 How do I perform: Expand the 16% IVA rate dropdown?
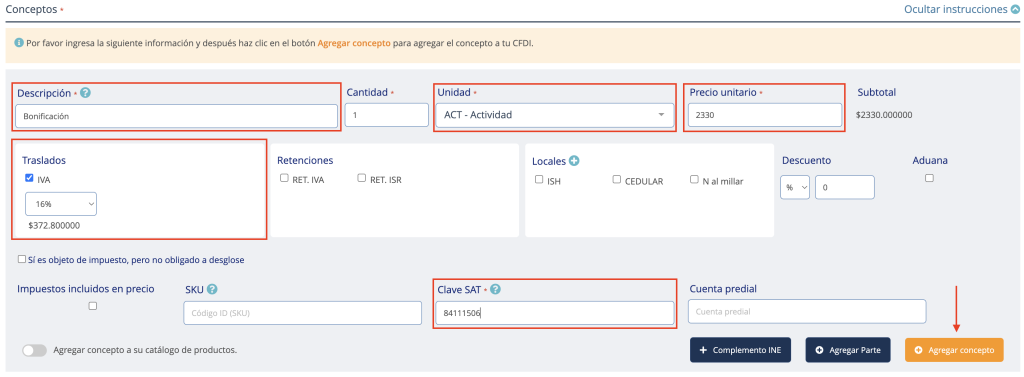pyautogui.click(x=61, y=204)
